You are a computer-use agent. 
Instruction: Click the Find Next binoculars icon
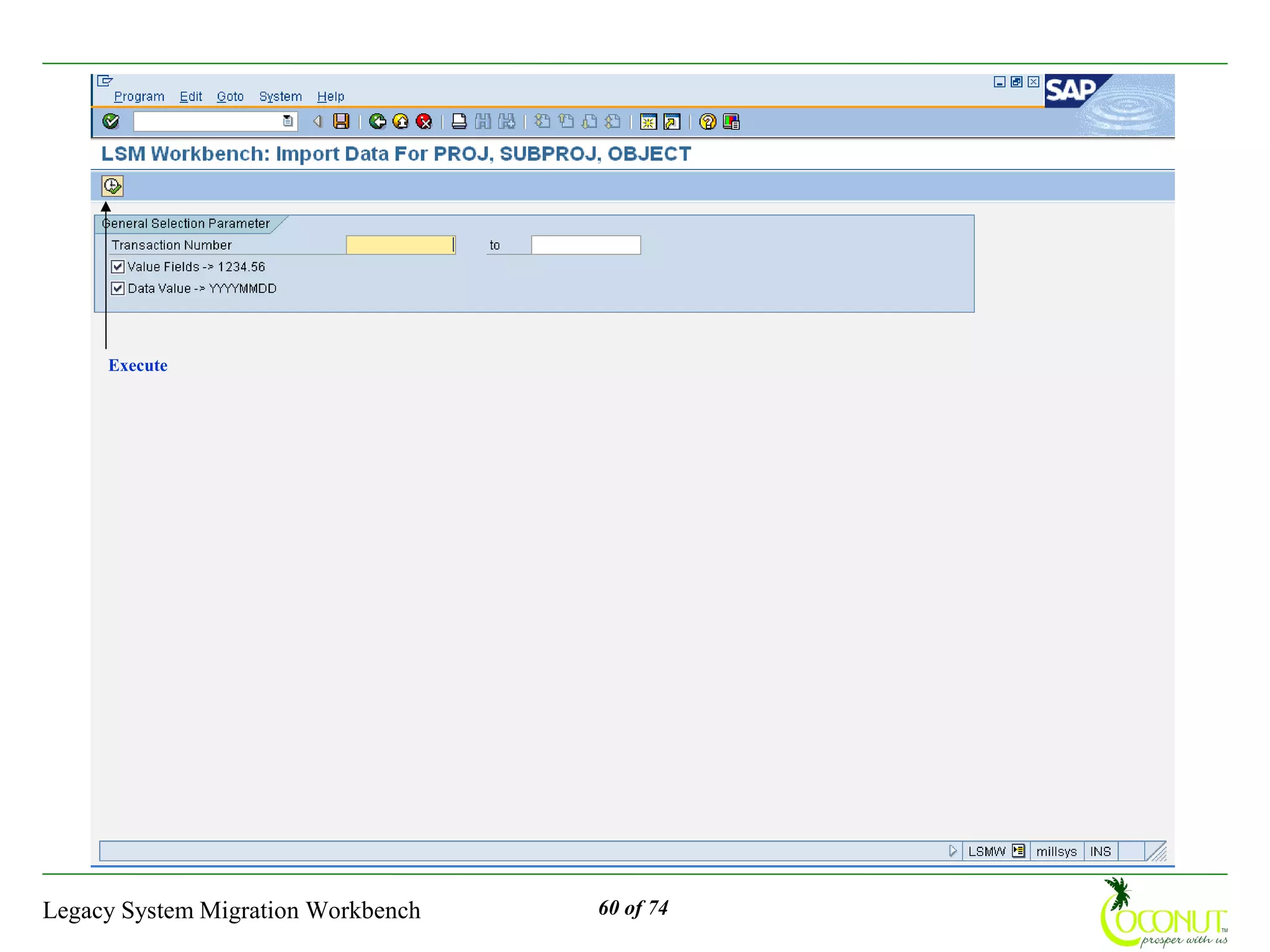[x=507, y=121]
